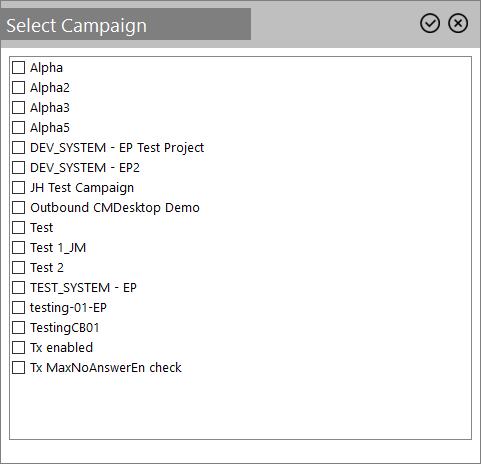Cancel dialog with the X circle icon
This screenshot has height=464, width=481.
pyautogui.click(x=458, y=23)
